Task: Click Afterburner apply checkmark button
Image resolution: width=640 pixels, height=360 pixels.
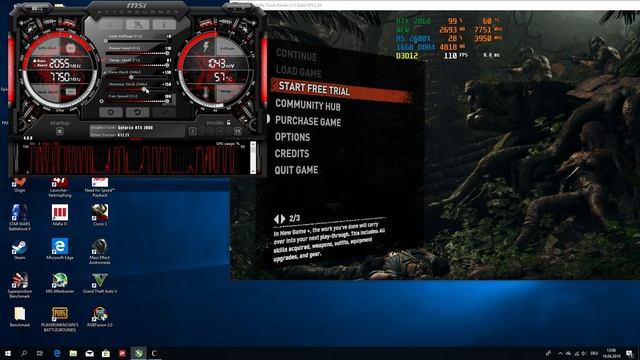Action: [x=164, y=112]
